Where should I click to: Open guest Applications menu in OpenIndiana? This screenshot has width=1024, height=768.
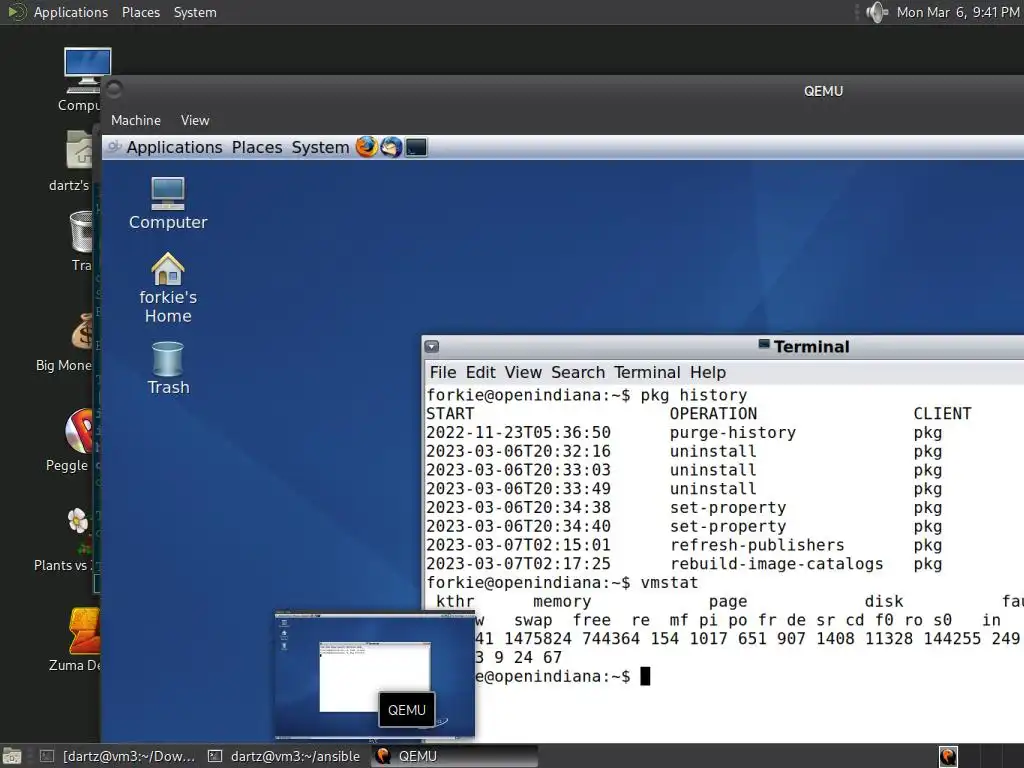coord(174,148)
